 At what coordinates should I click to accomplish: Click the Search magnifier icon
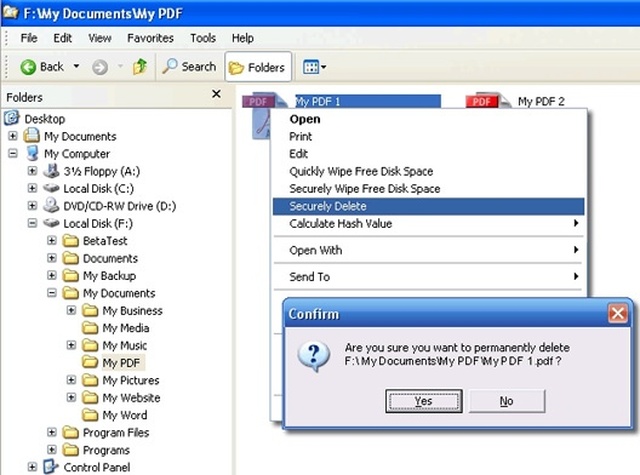[169, 66]
